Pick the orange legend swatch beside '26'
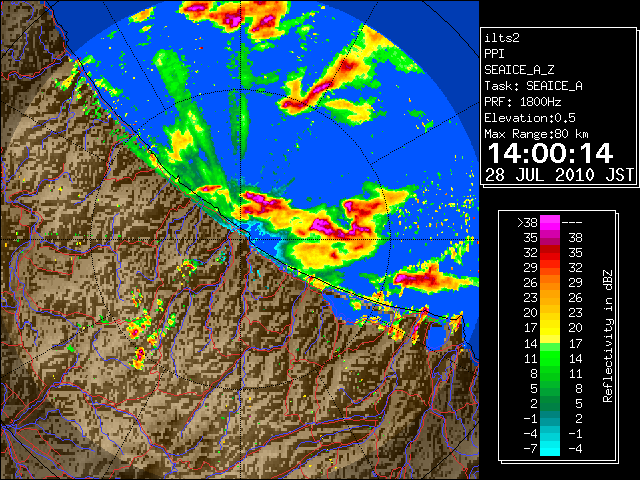This screenshot has width=640, height=480. click(550, 282)
